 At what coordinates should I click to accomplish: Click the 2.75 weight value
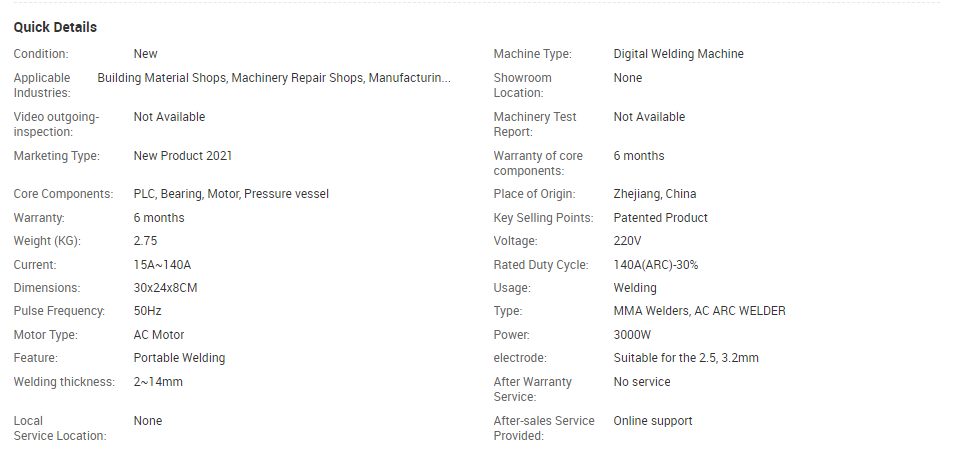pyautogui.click(x=145, y=241)
